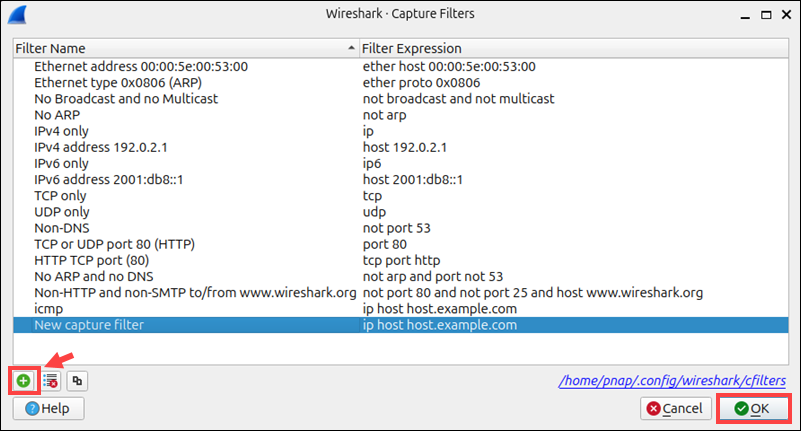Click expression 'tcp port http'
The height and width of the screenshot is (431, 801).
pos(402,260)
